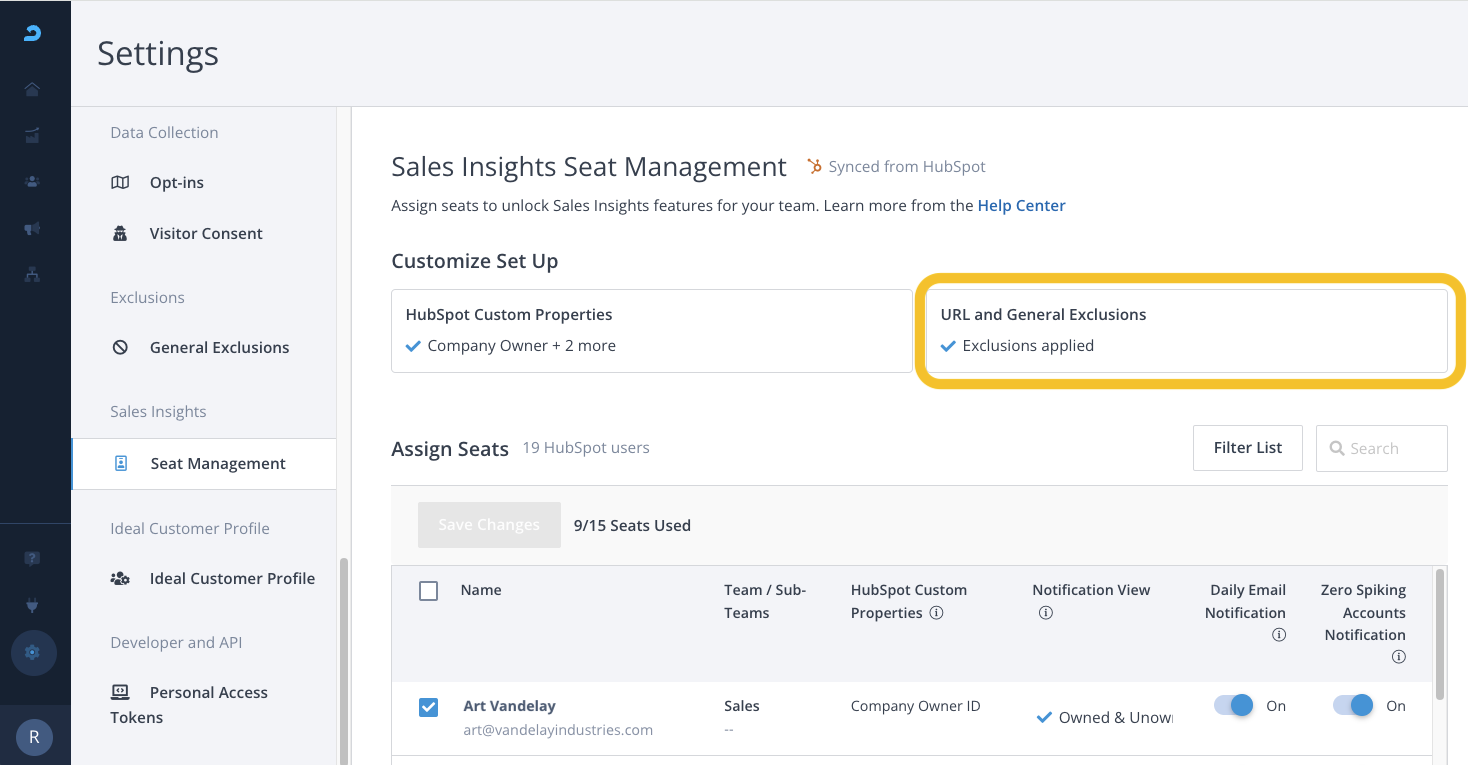Open the Filter List options

1247,448
